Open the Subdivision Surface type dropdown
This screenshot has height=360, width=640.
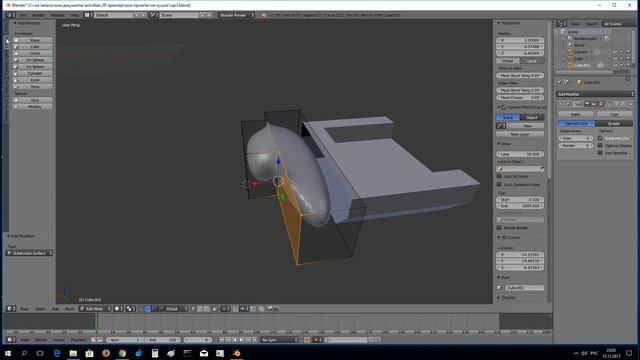point(29,253)
